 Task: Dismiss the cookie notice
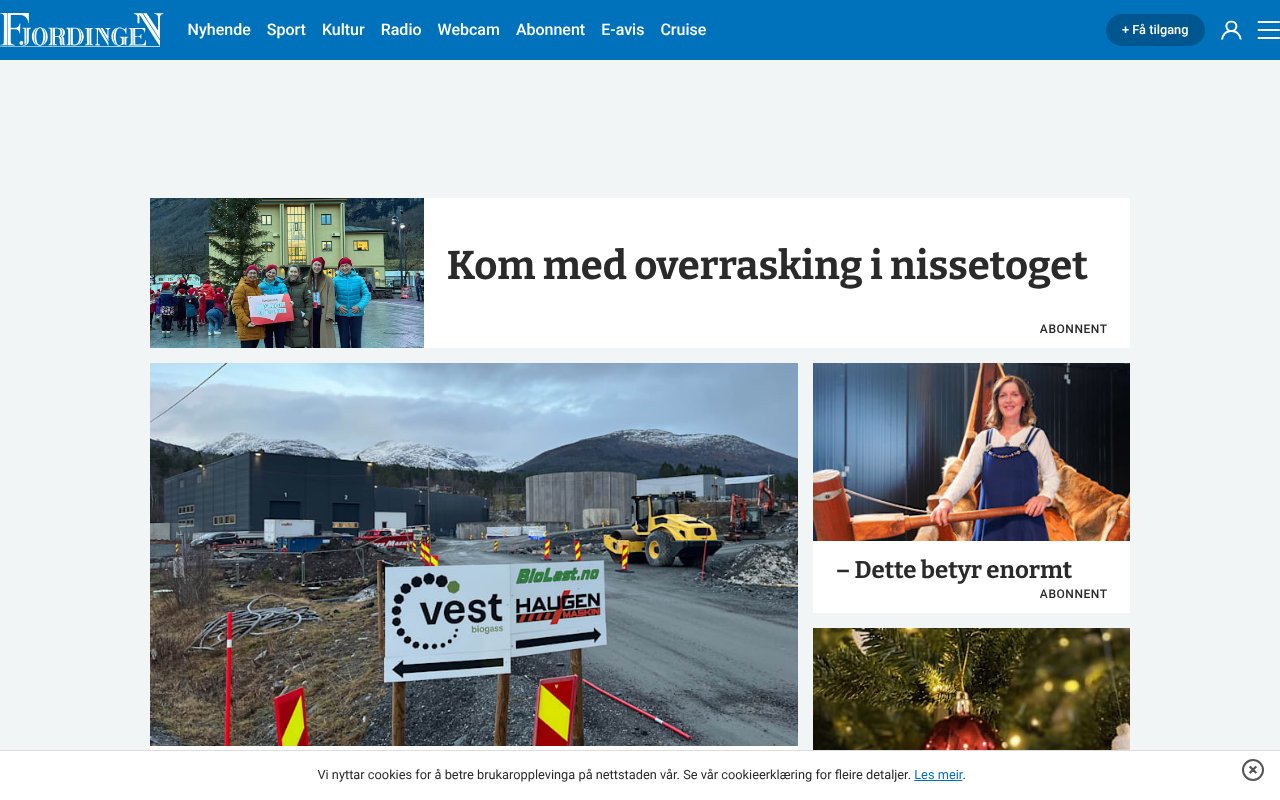[x=1253, y=770]
